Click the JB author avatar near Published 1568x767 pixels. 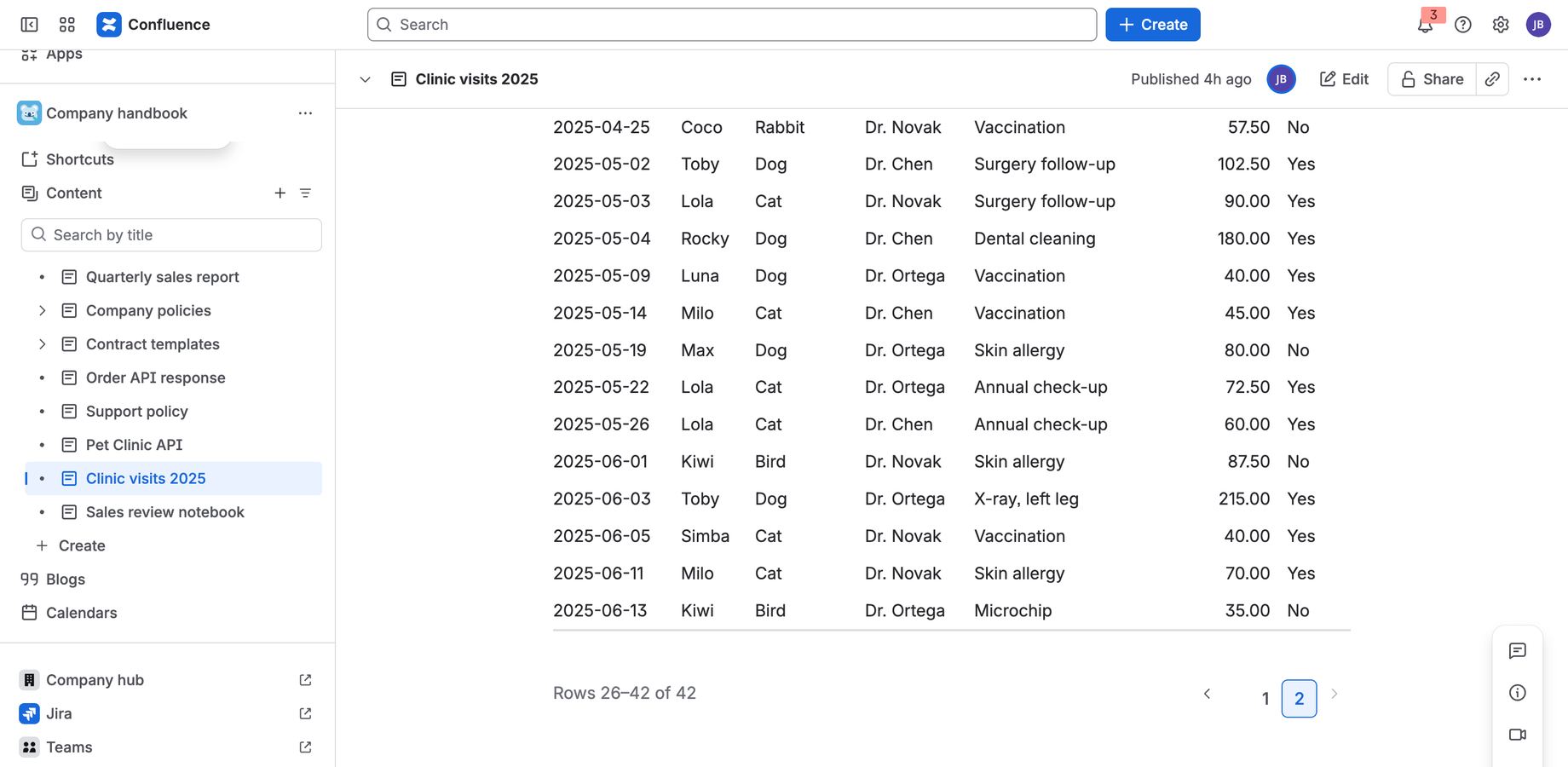(x=1281, y=79)
